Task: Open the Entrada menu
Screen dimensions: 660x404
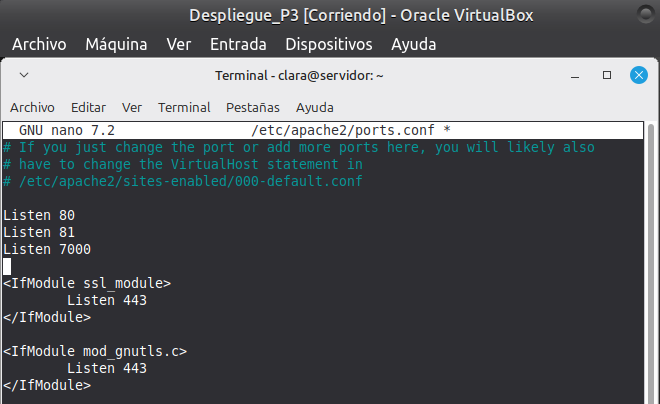Action: 238,45
